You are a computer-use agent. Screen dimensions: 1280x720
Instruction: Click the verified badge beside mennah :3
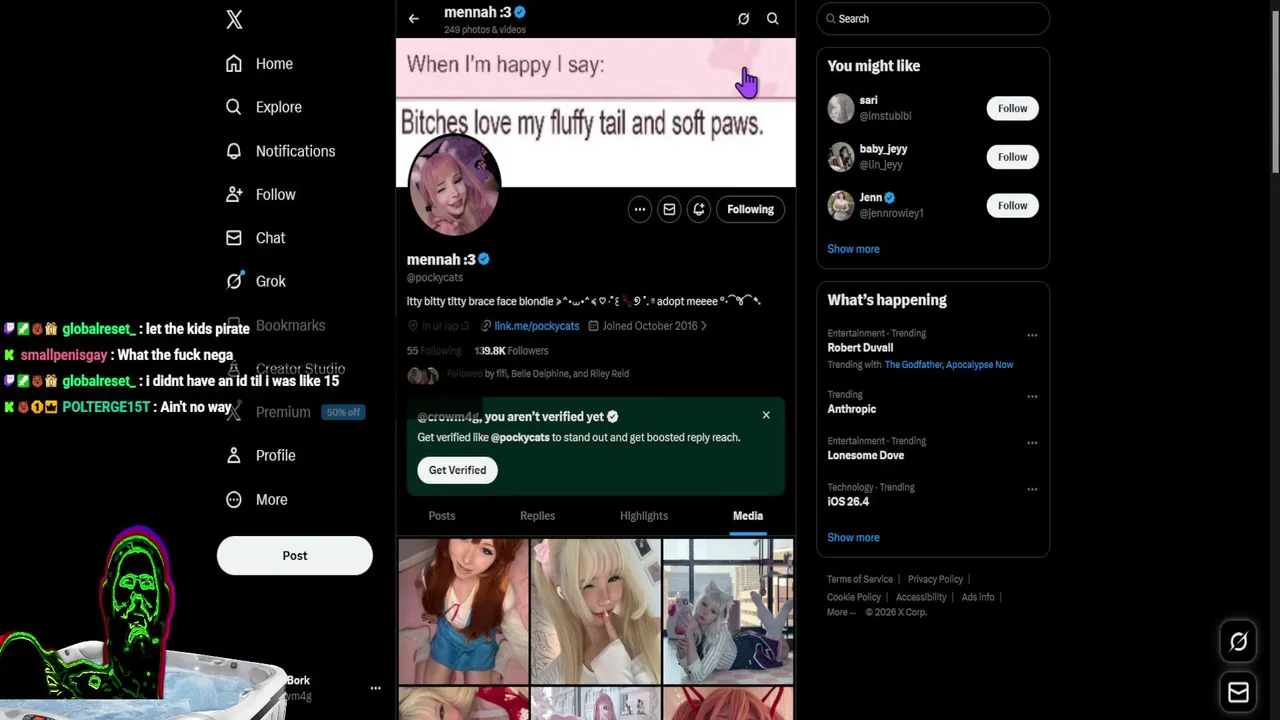[x=484, y=259]
